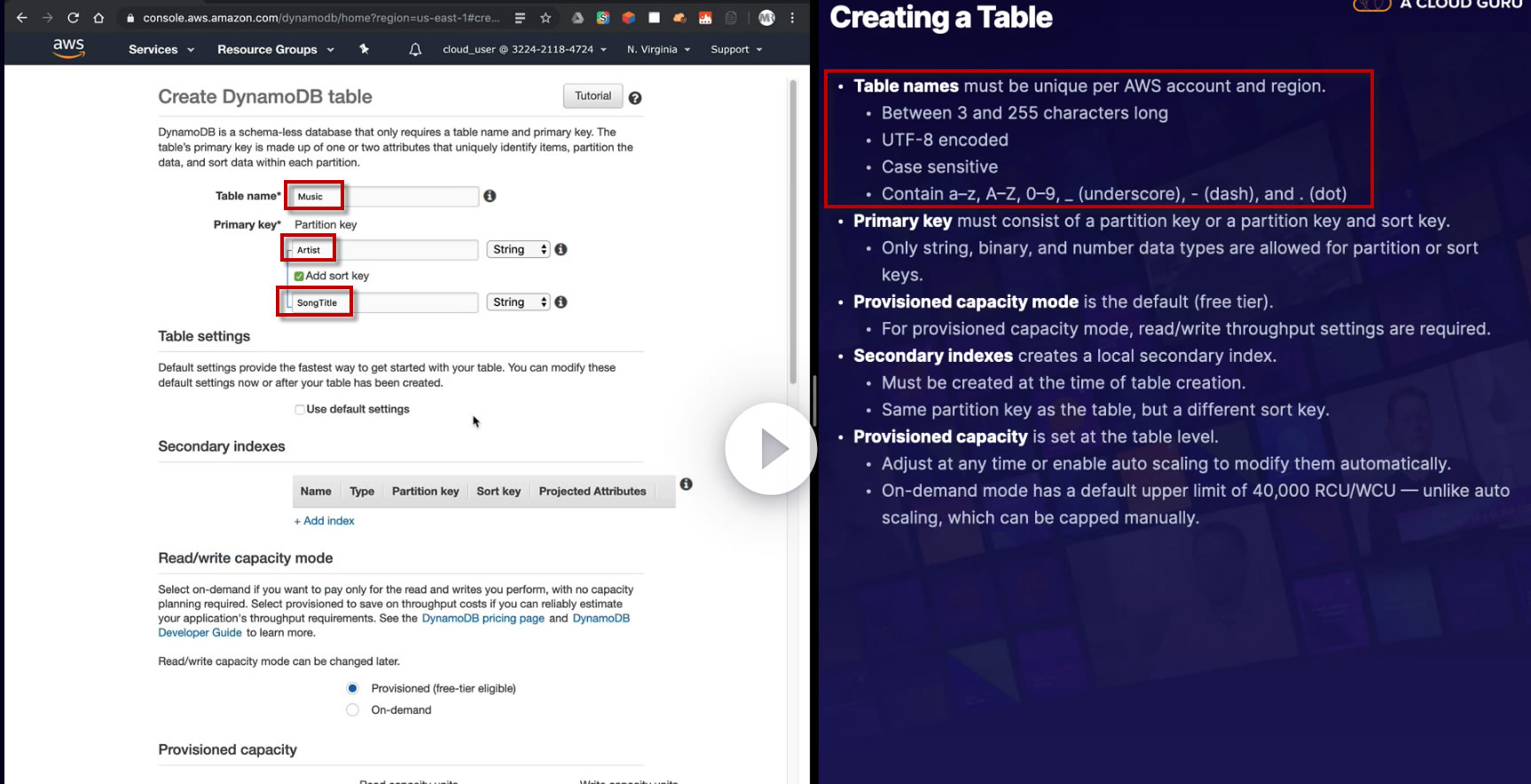Select the On-demand capacity mode radio
The width and height of the screenshot is (1531, 784).
(x=352, y=710)
